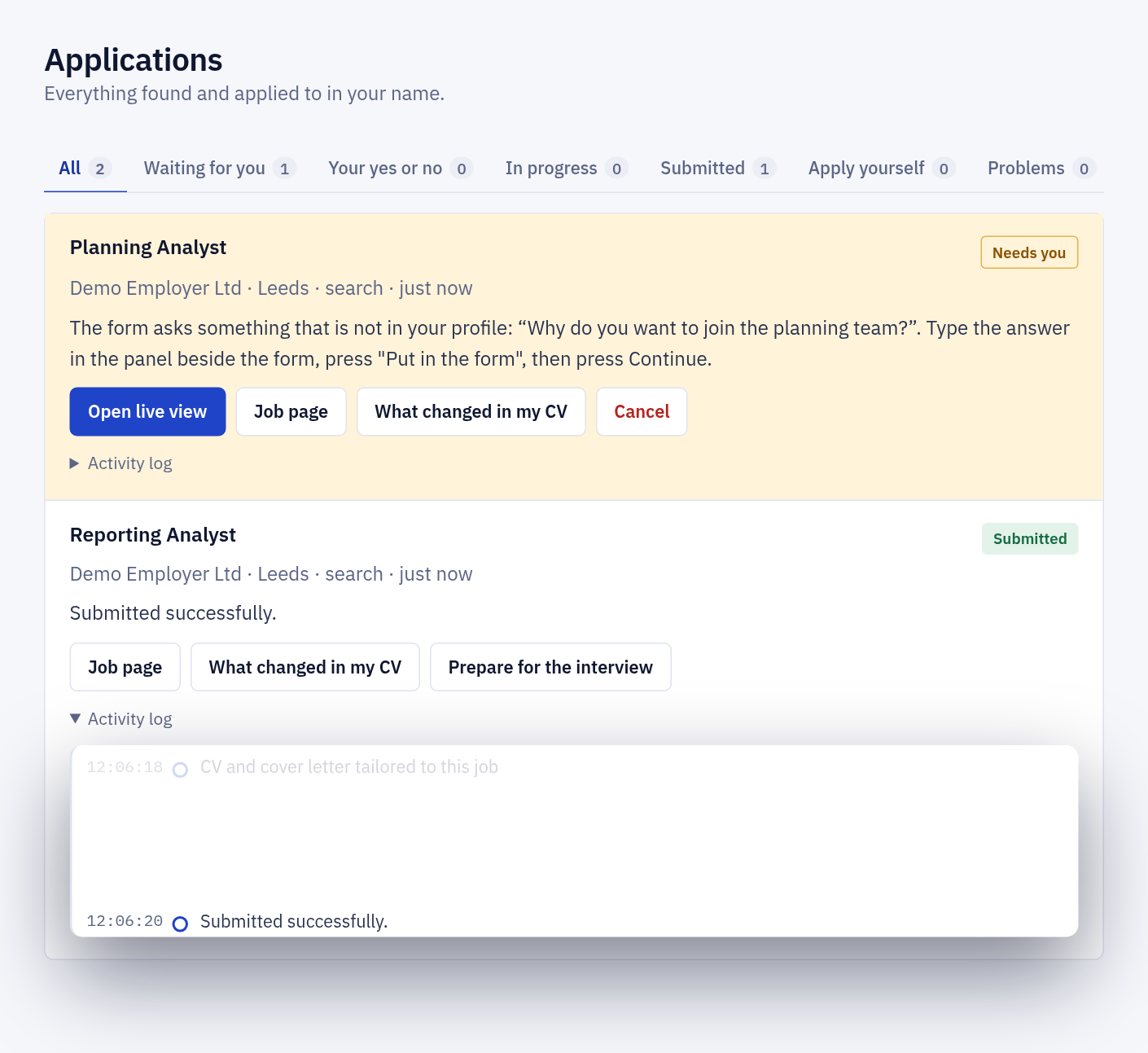
Task: Open Job page for Reporting Analyst
Action: coord(125,668)
